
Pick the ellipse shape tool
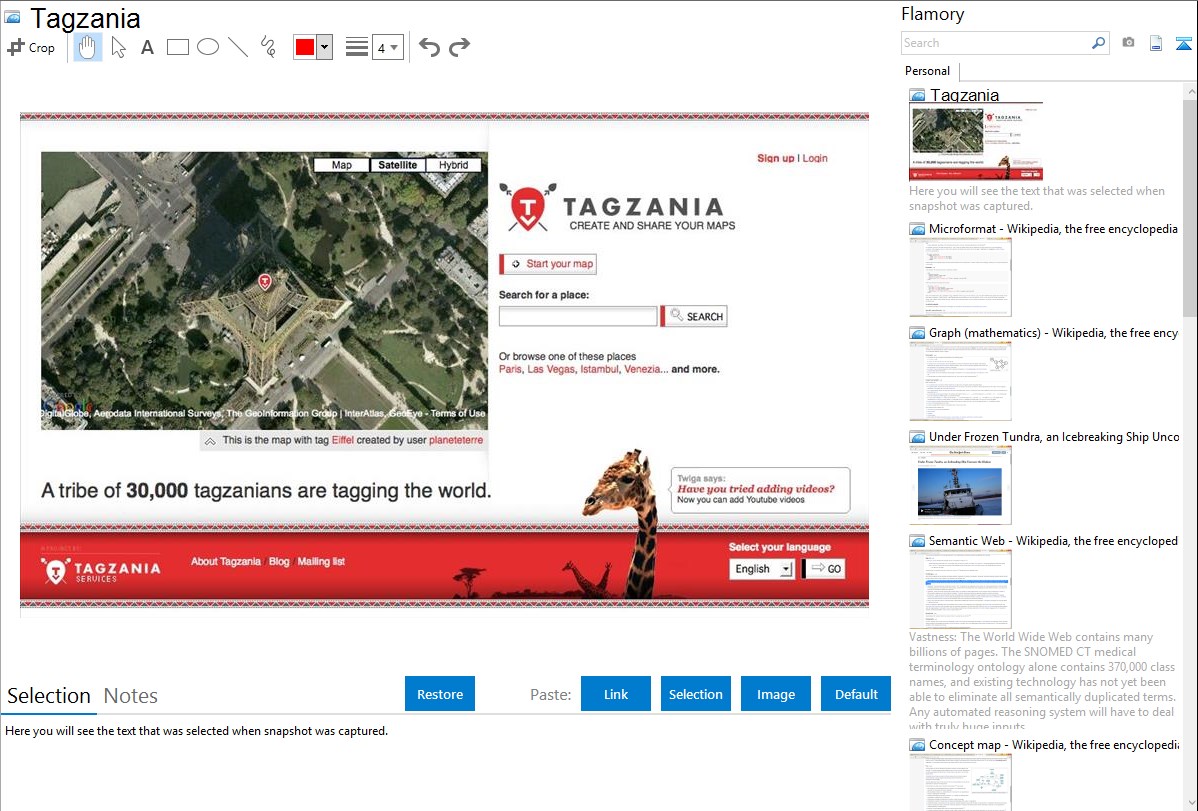pos(208,47)
